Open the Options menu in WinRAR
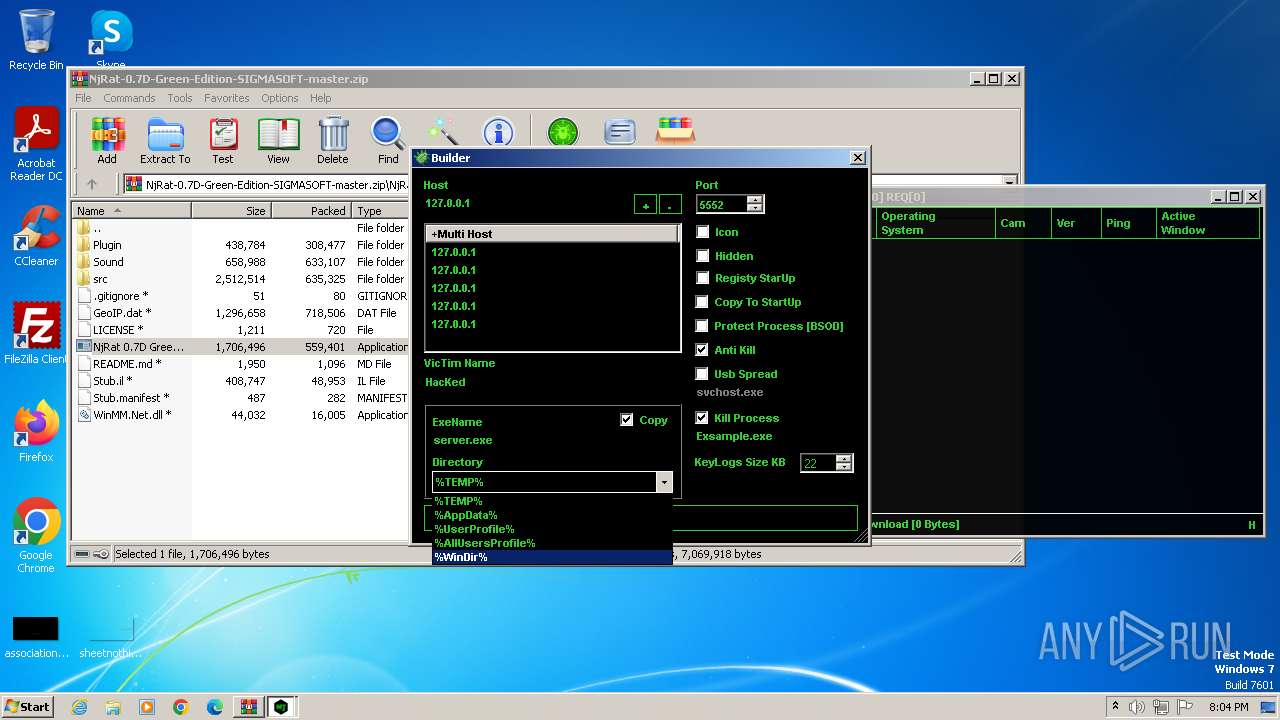1280x720 pixels. click(x=280, y=98)
